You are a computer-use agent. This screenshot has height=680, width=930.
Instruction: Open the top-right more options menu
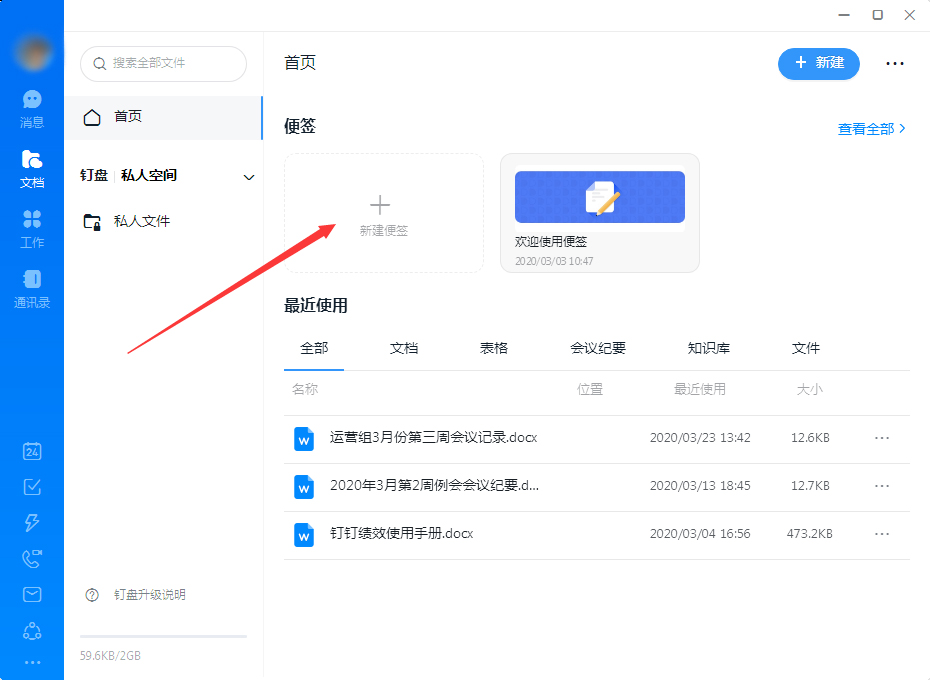click(x=894, y=63)
